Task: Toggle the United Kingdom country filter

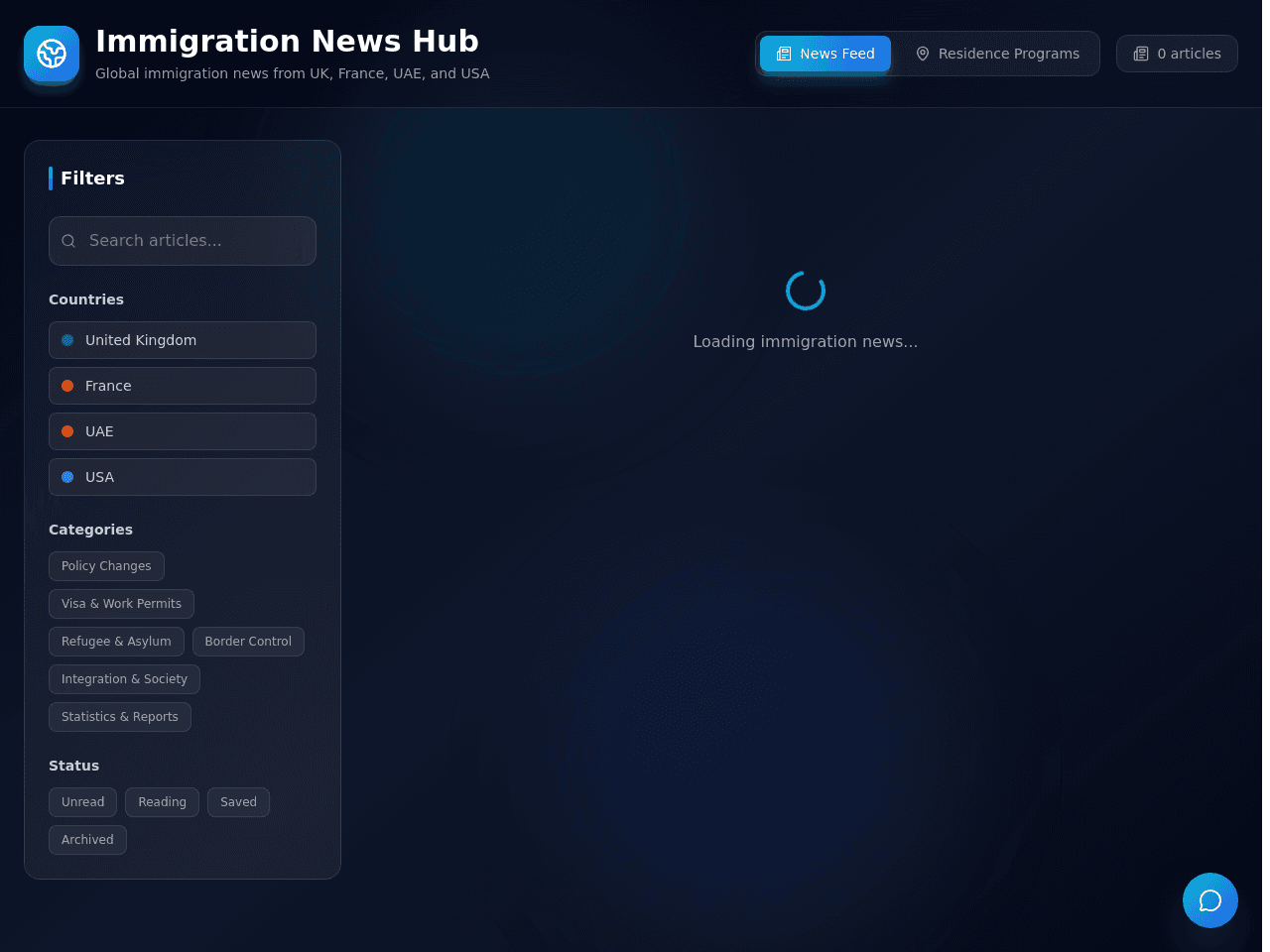Action: click(183, 340)
